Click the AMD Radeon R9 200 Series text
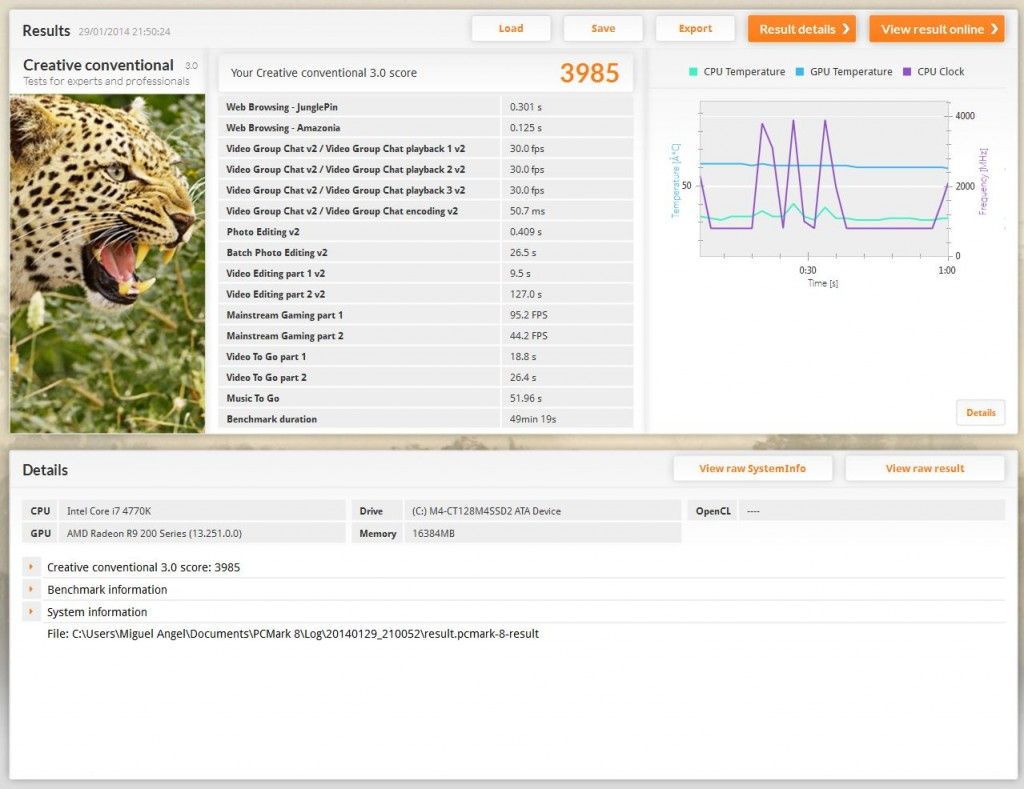Image resolution: width=1024 pixels, height=789 pixels. coord(154,534)
